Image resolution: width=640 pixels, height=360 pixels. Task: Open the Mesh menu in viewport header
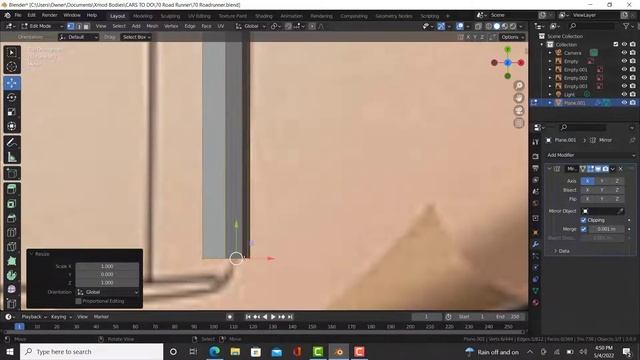tap(152, 26)
